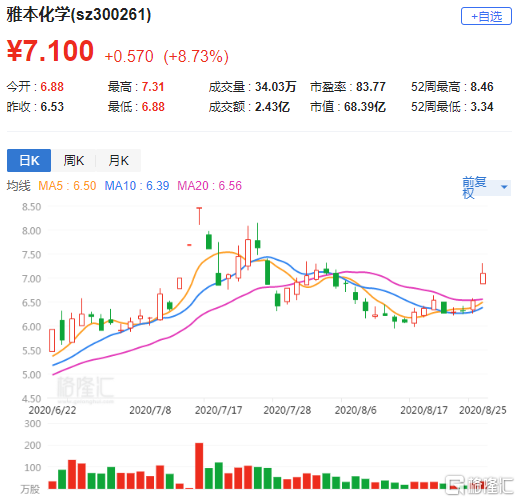Switch to the 日K daily chart tab
The image size is (520, 502).
(29, 160)
